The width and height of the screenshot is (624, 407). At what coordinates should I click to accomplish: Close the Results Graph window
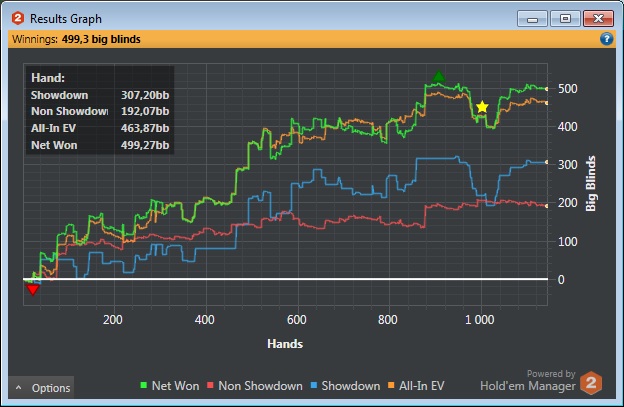point(598,19)
